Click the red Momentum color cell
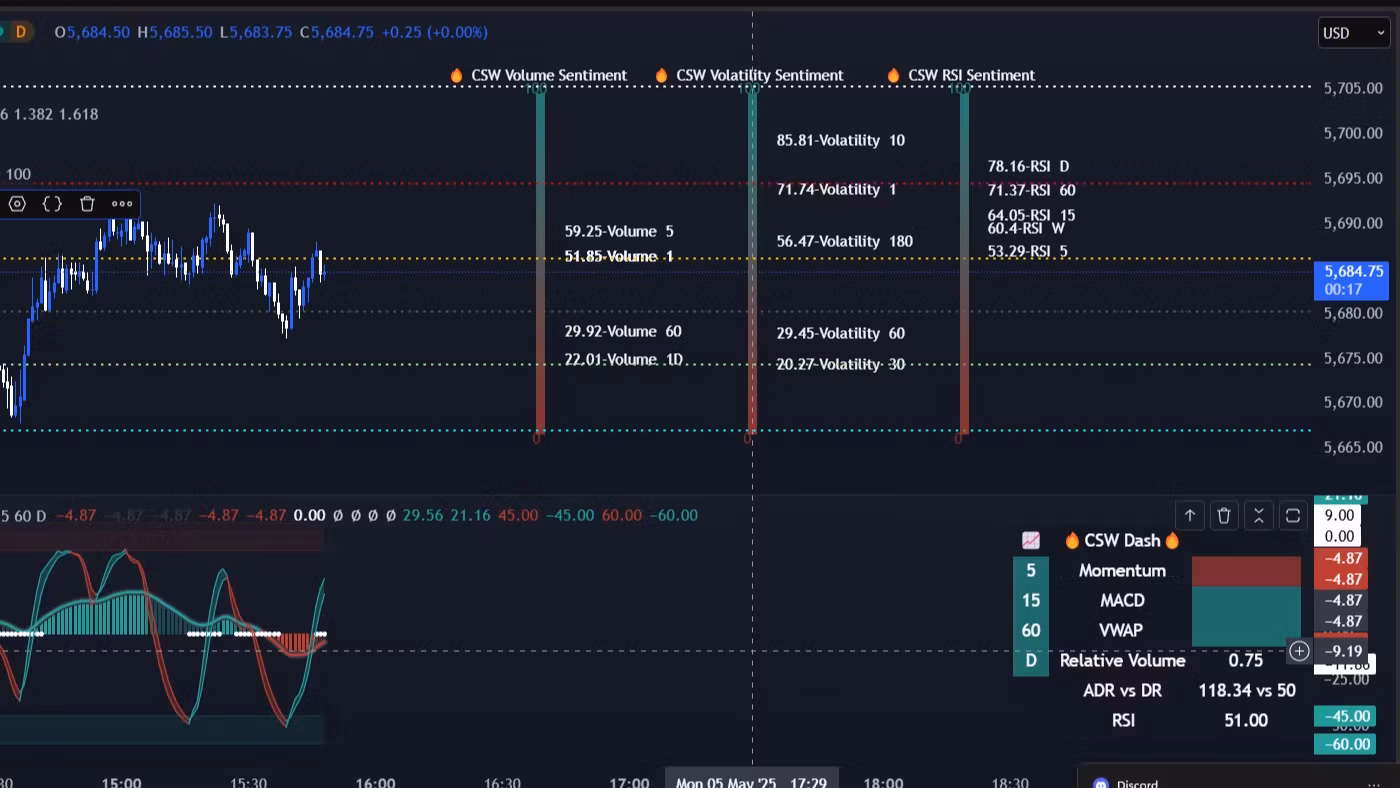Image resolution: width=1400 pixels, height=788 pixels. 1246,571
